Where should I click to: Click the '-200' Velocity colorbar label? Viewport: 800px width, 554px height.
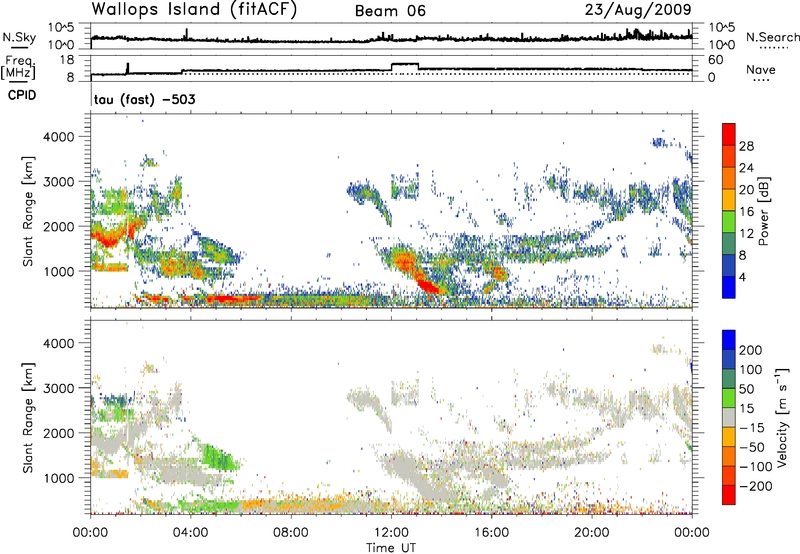click(x=755, y=486)
